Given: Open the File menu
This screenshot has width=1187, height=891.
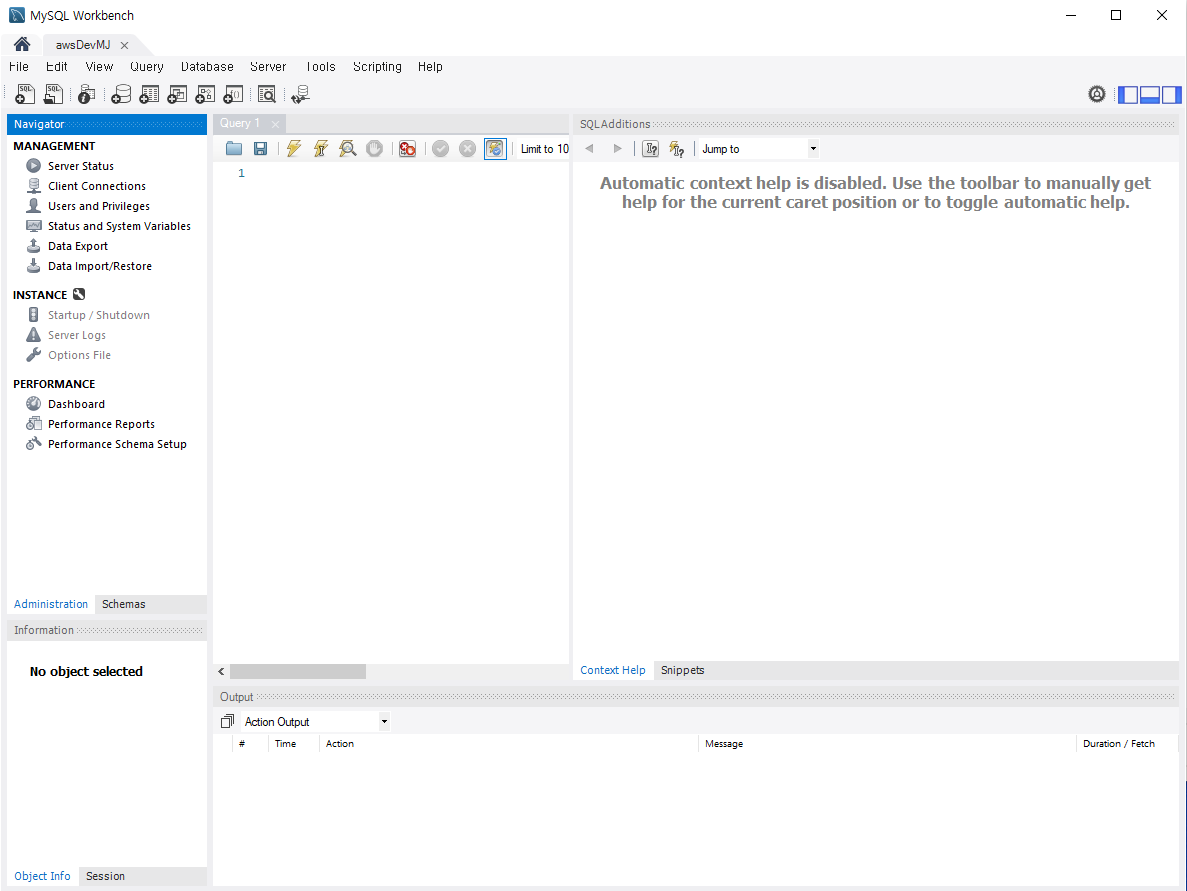Looking at the screenshot, I should pyautogui.click(x=19, y=67).
